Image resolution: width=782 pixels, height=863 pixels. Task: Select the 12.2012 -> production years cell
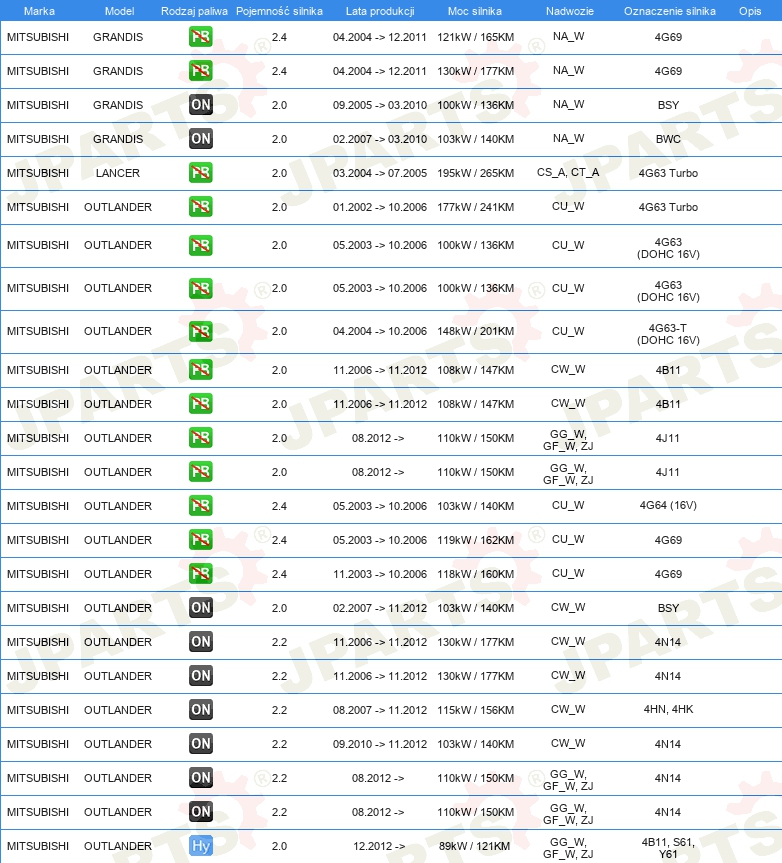(379, 846)
